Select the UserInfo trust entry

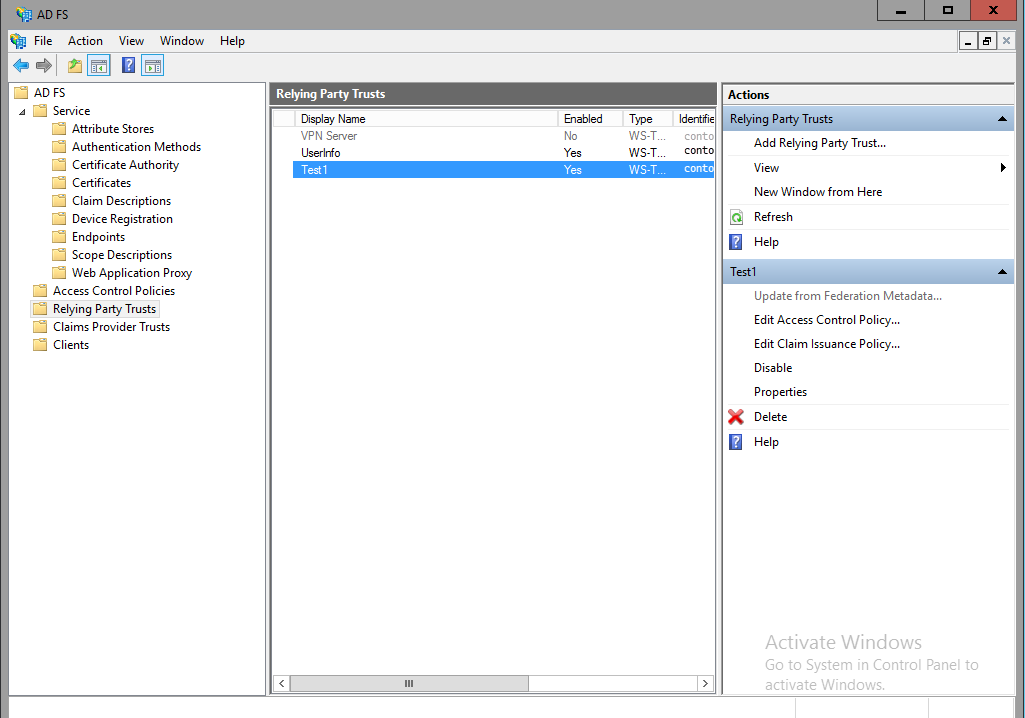click(400, 152)
